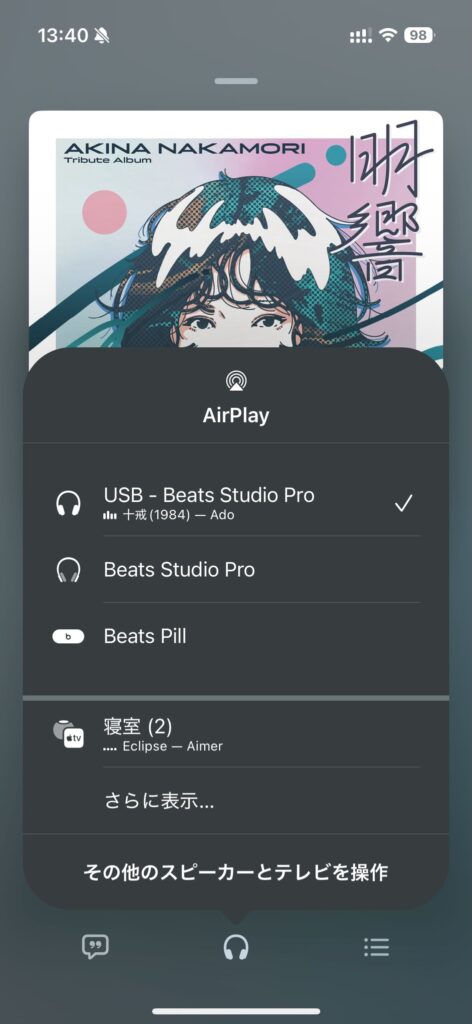Tap the 十戒 (1984) — Ado now playing subtitle
This screenshot has width=472, height=1024.
point(168,515)
